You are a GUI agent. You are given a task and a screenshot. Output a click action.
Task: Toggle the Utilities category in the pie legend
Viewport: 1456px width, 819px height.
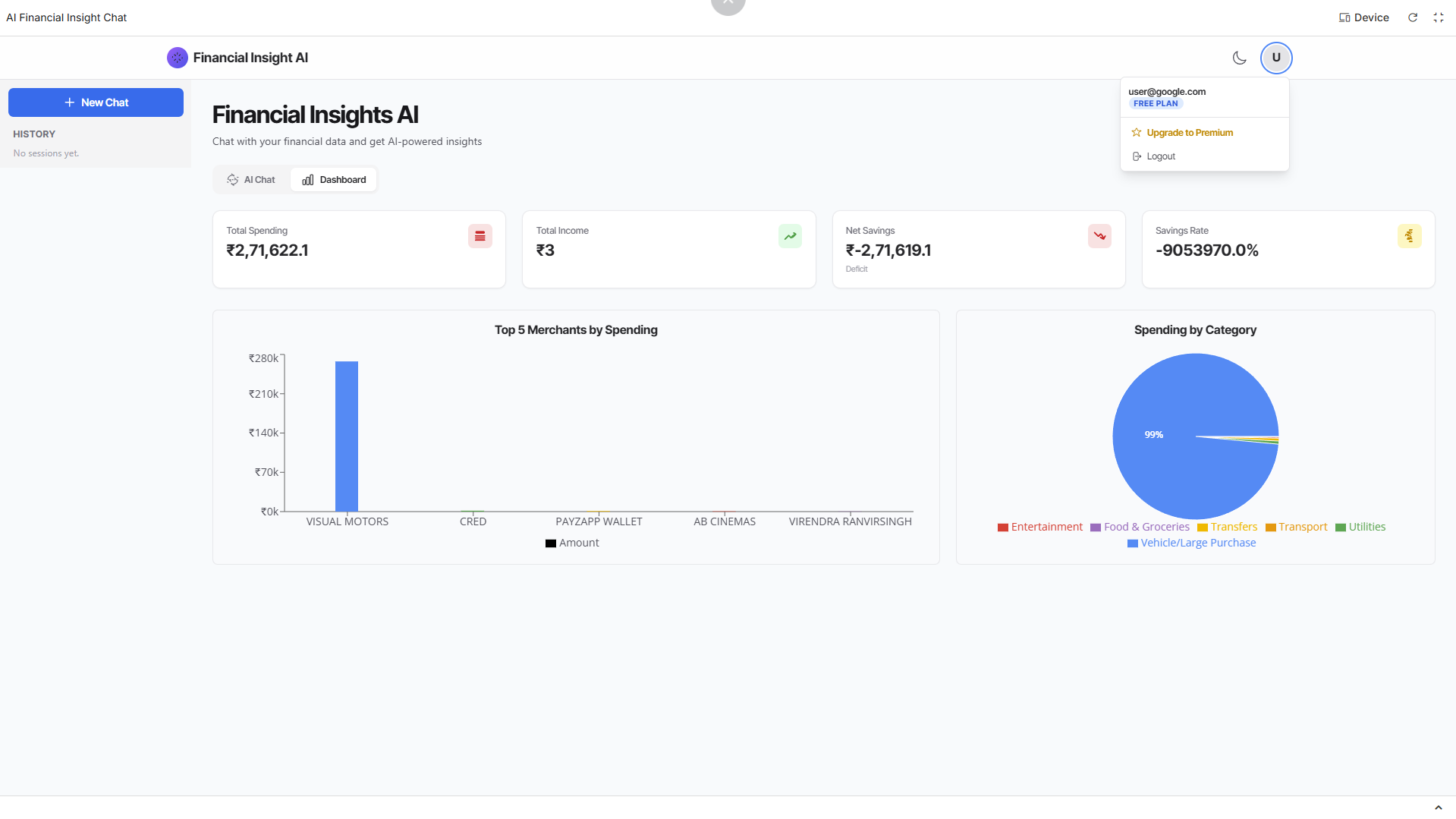[1360, 526]
